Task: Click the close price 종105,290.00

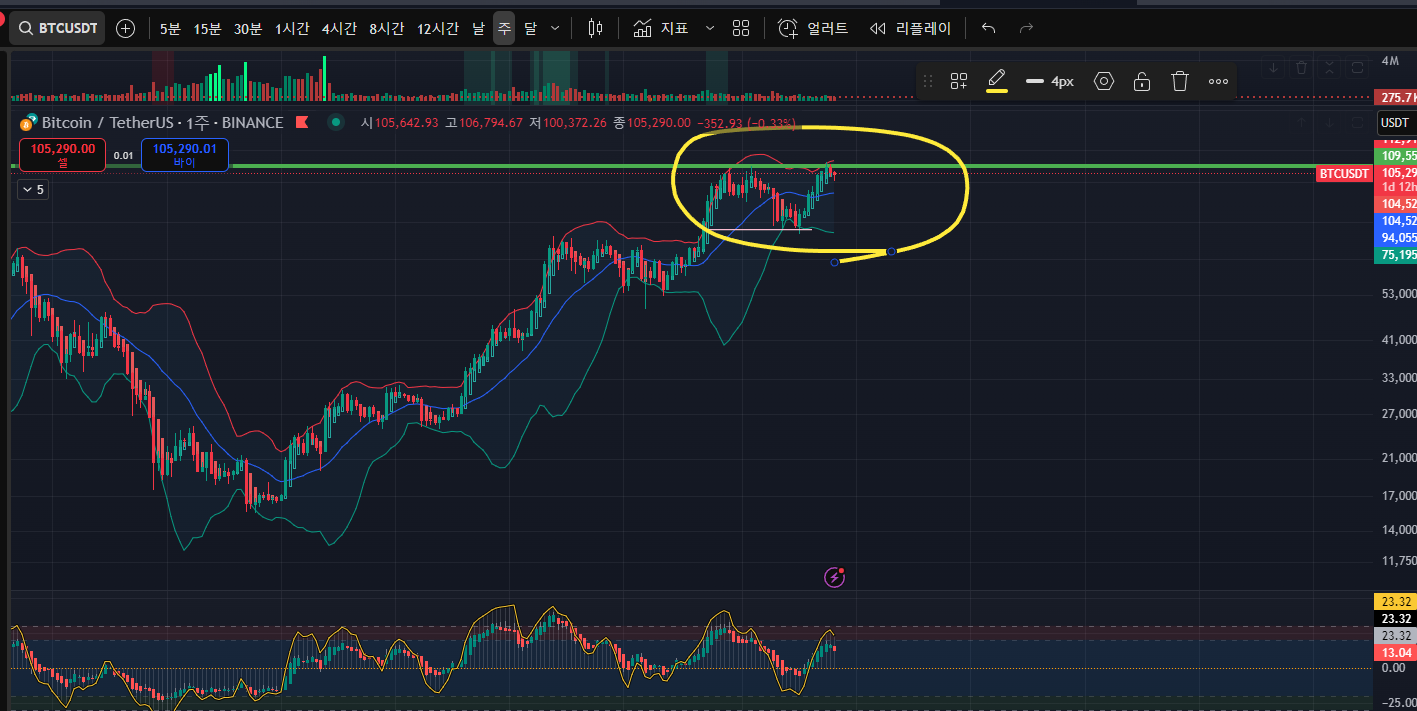Action: pos(652,123)
